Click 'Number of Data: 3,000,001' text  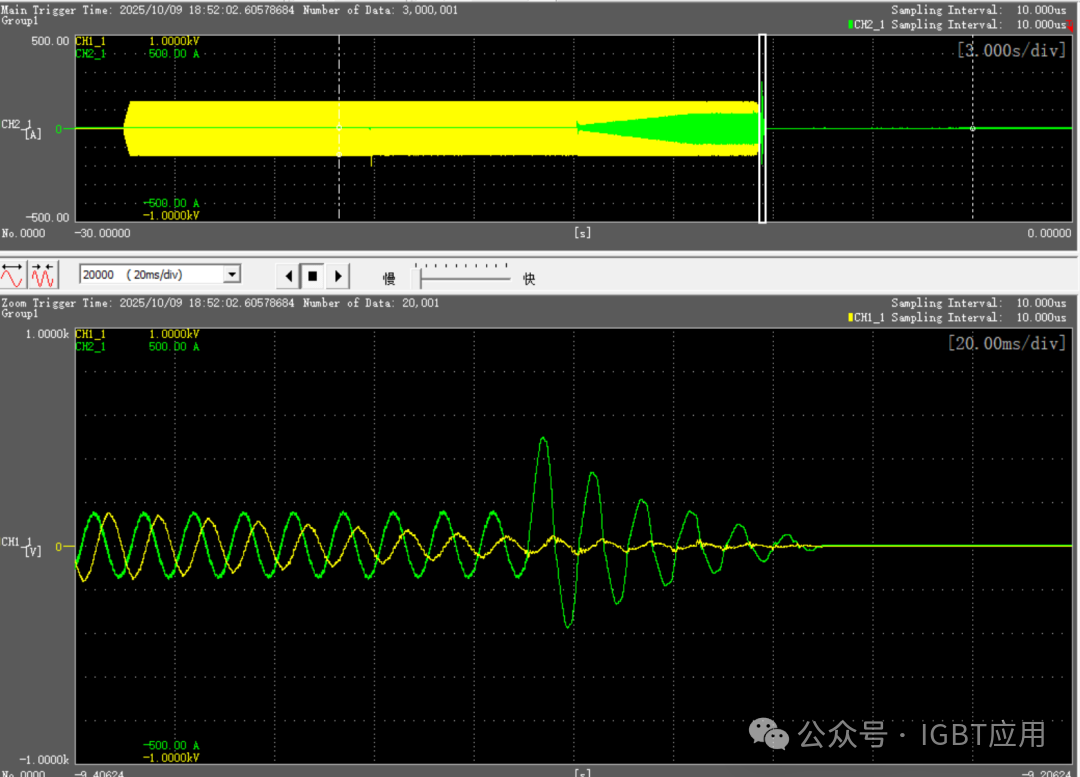380,10
